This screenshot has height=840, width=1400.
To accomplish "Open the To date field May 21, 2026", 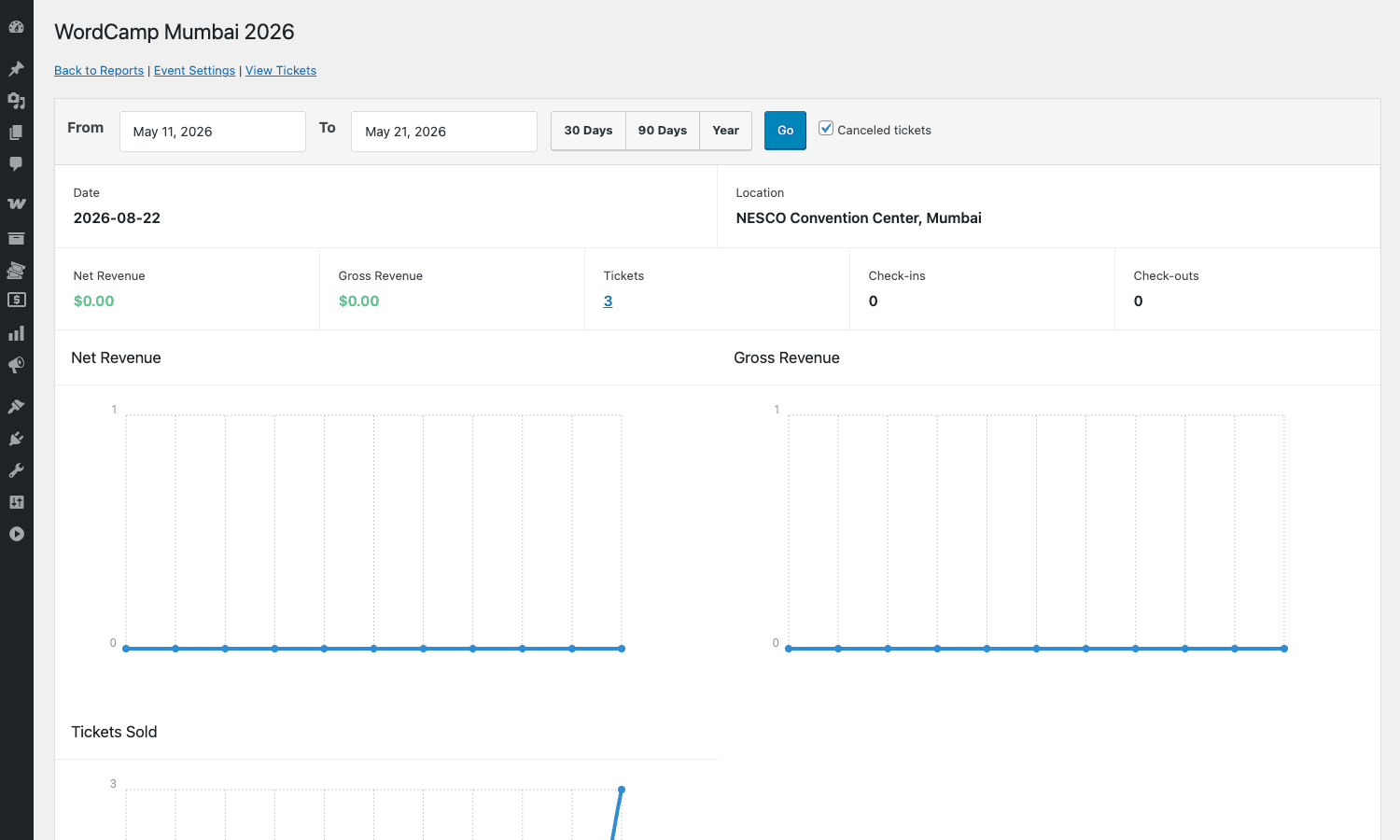I will click(444, 132).
